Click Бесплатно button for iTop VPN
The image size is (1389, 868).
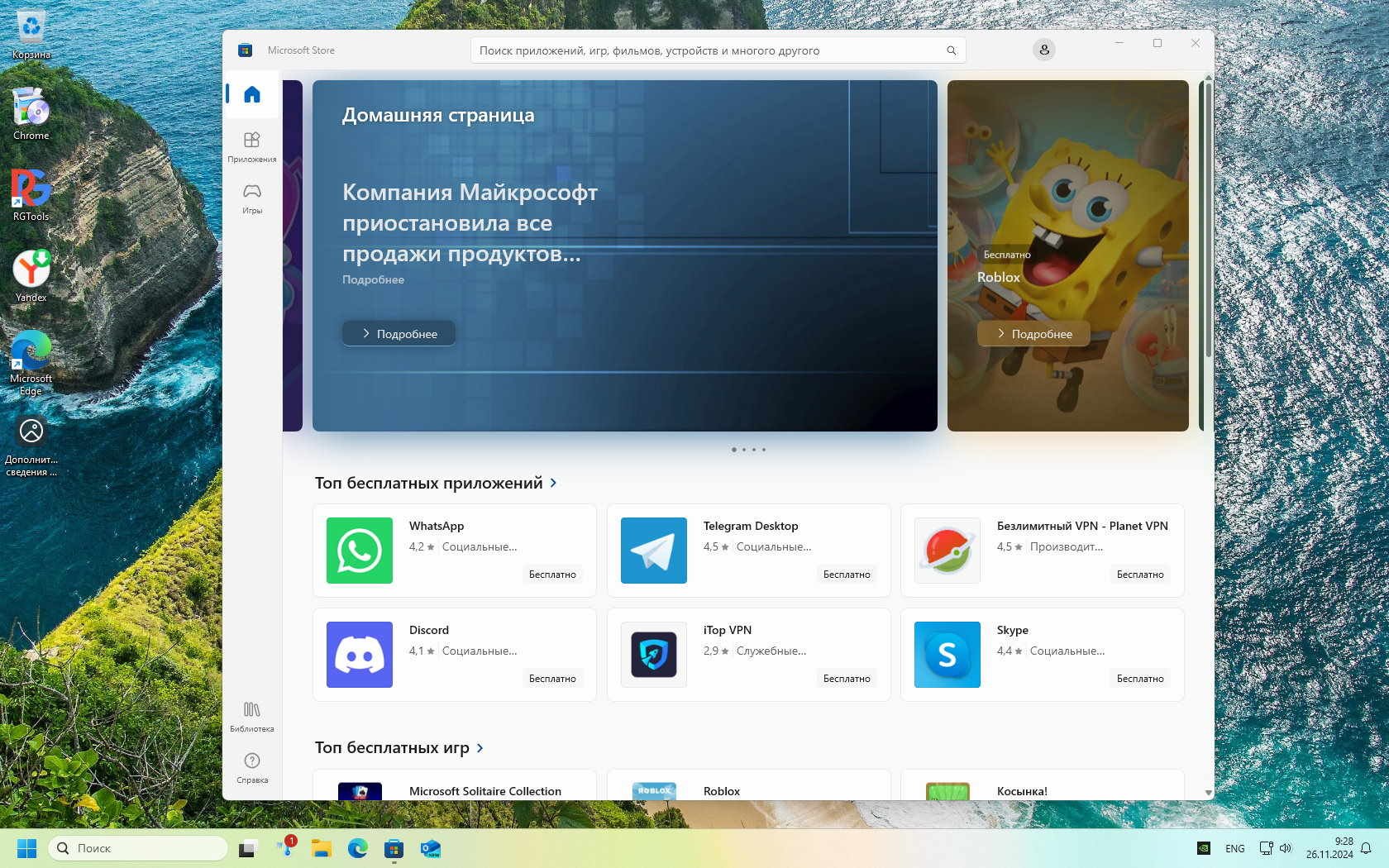(846, 679)
